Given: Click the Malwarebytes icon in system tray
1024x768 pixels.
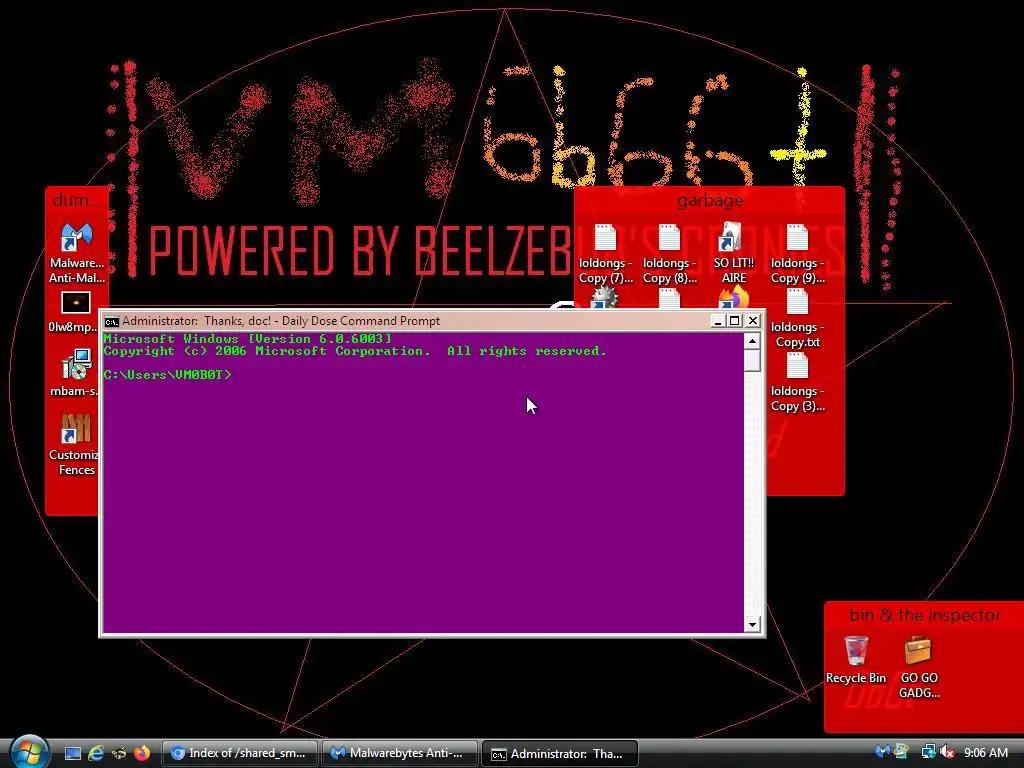Looking at the screenshot, I should coord(882,752).
